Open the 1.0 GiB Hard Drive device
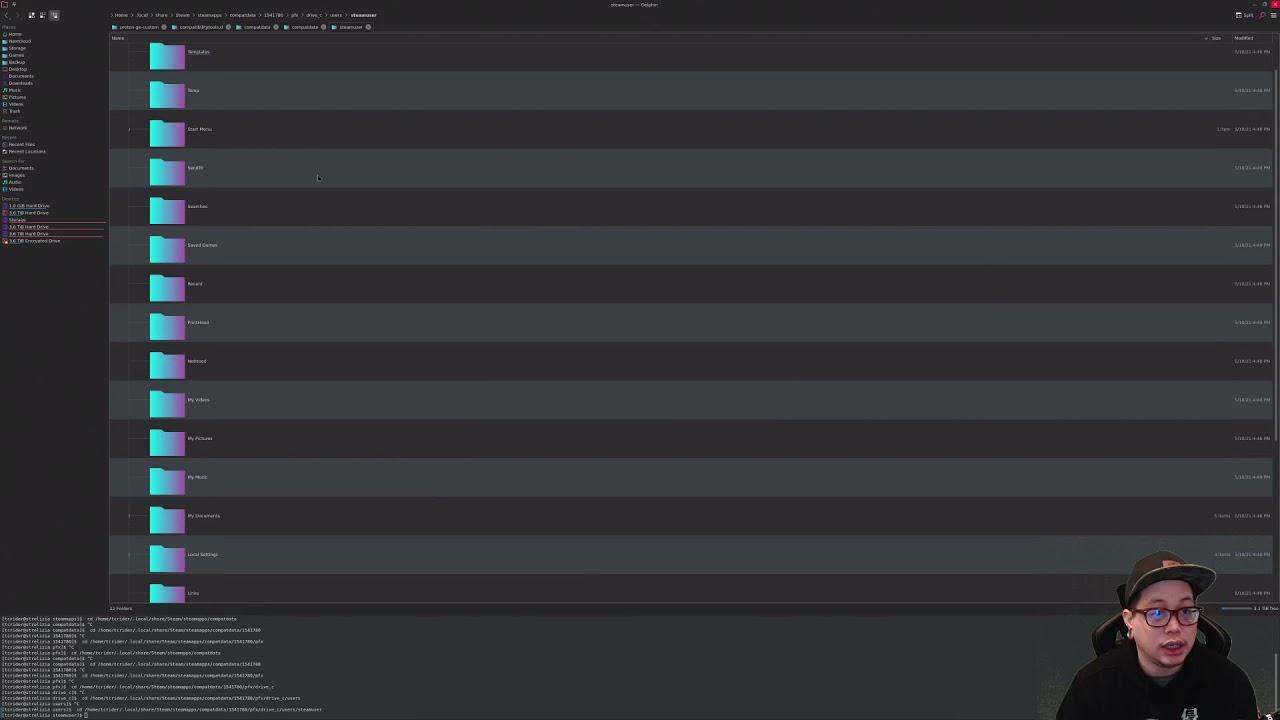This screenshot has height=720, width=1280. click(28, 206)
